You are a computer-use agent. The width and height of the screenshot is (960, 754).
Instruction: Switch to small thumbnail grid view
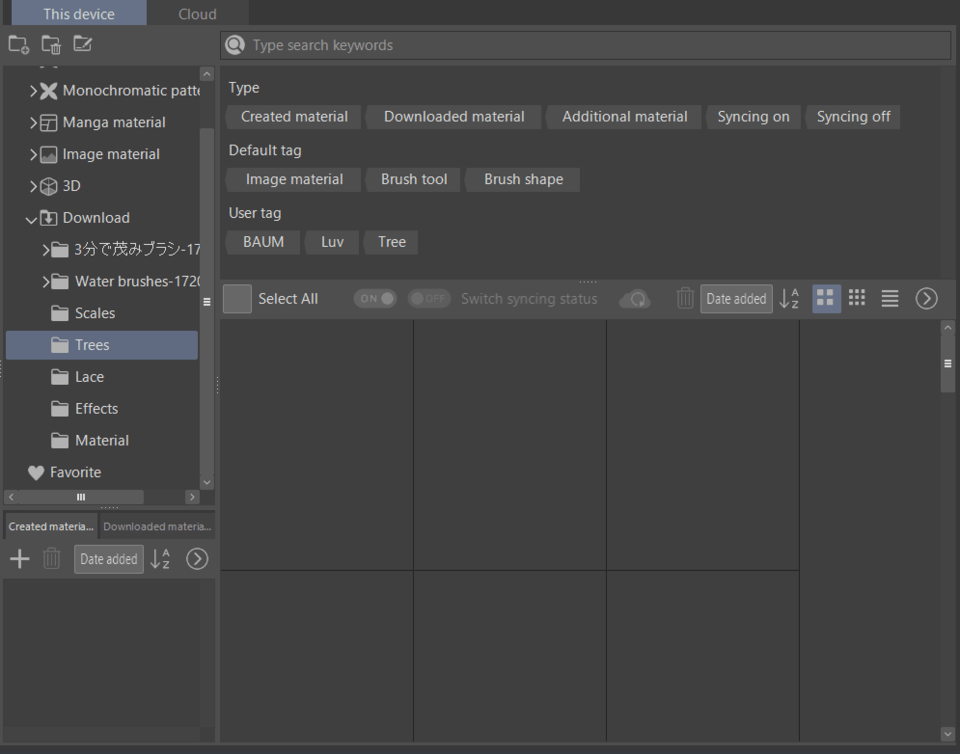pyautogui.click(x=857, y=298)
